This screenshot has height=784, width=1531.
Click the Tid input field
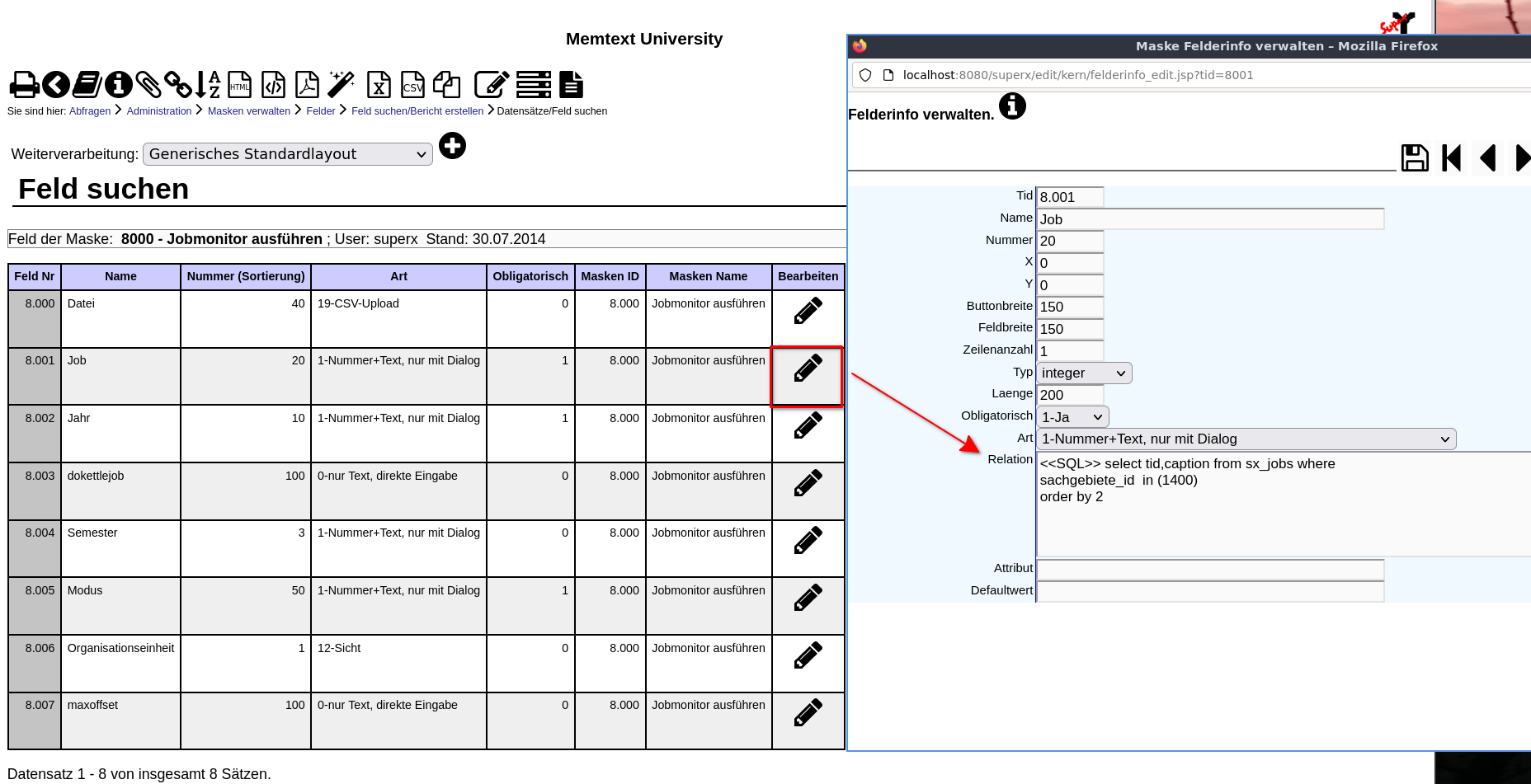coord(1070,197)
